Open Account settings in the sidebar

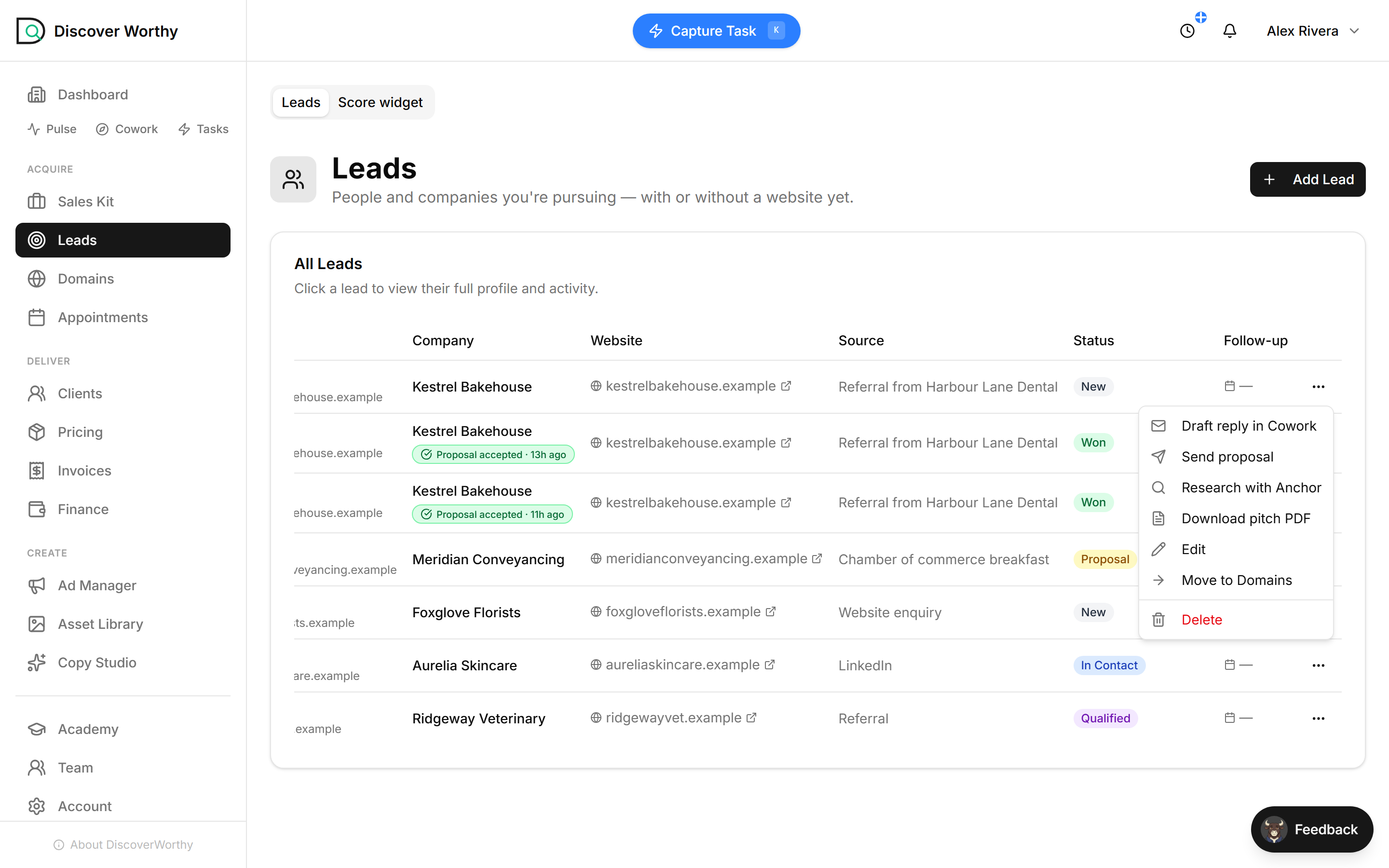123,806
